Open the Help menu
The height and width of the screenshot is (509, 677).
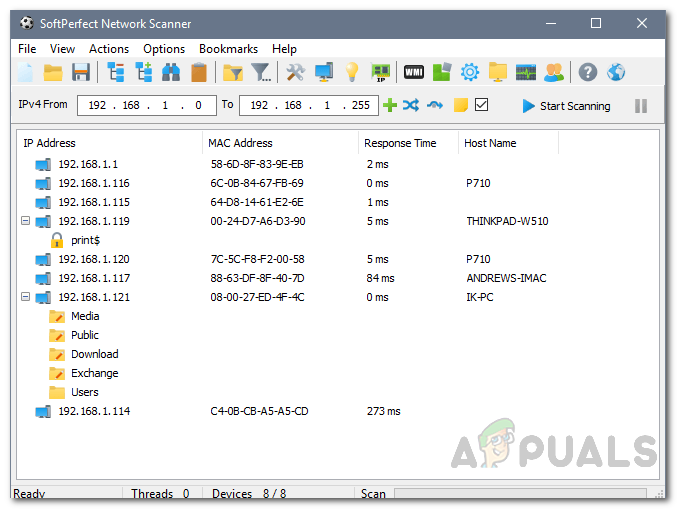284,49
